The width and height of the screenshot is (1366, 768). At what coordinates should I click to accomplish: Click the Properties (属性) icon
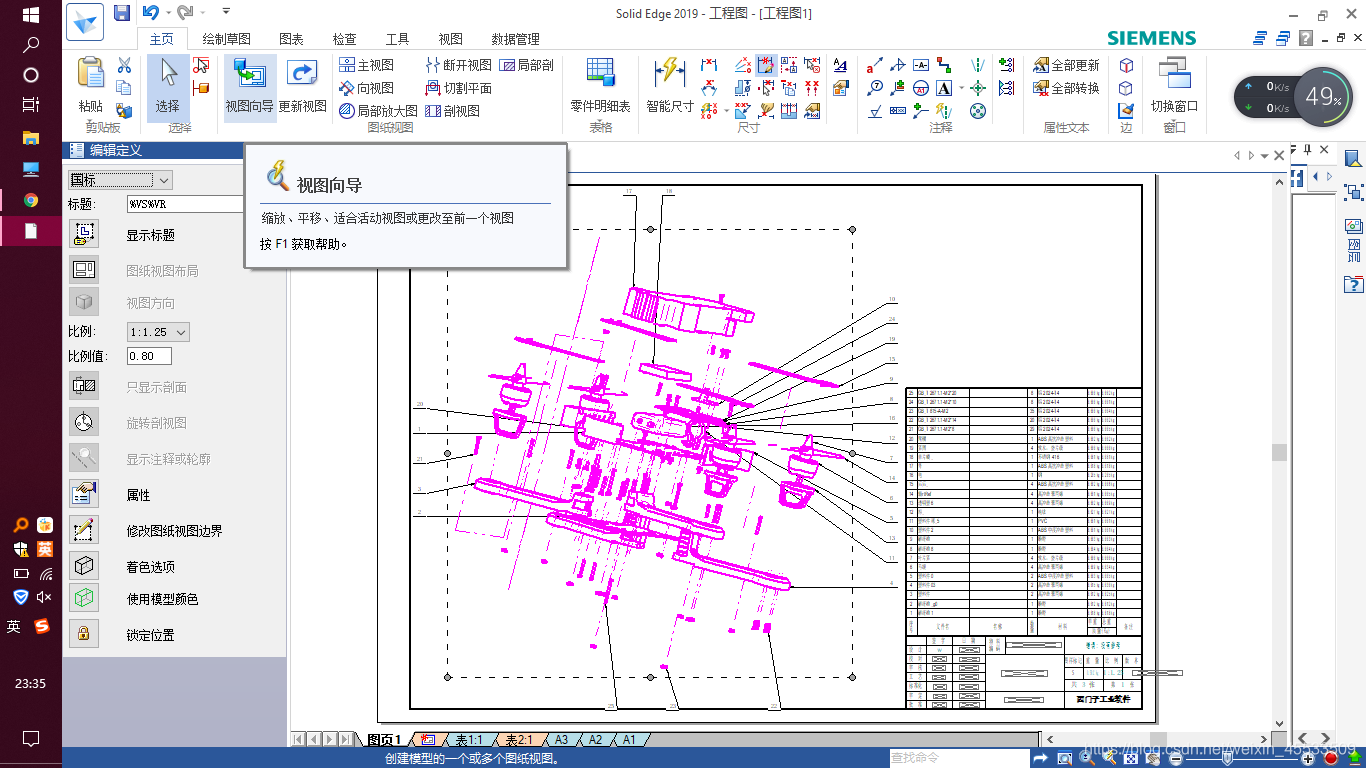84,494
